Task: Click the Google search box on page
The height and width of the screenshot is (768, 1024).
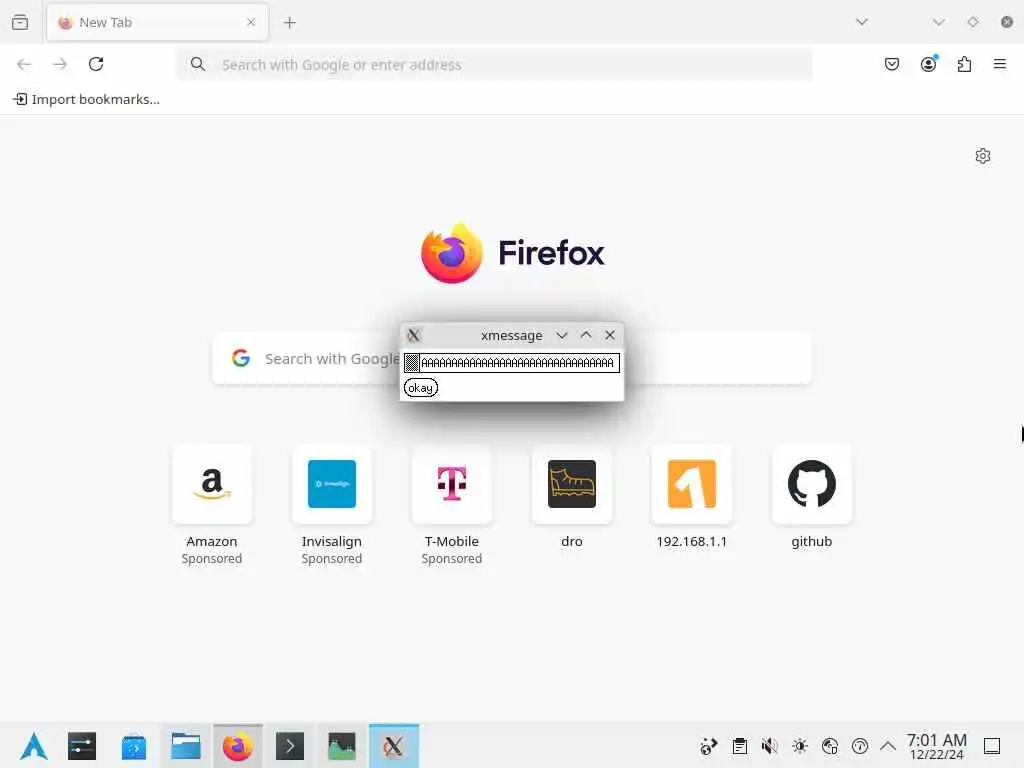Action: pyautogui.click(x=512, y=359)
